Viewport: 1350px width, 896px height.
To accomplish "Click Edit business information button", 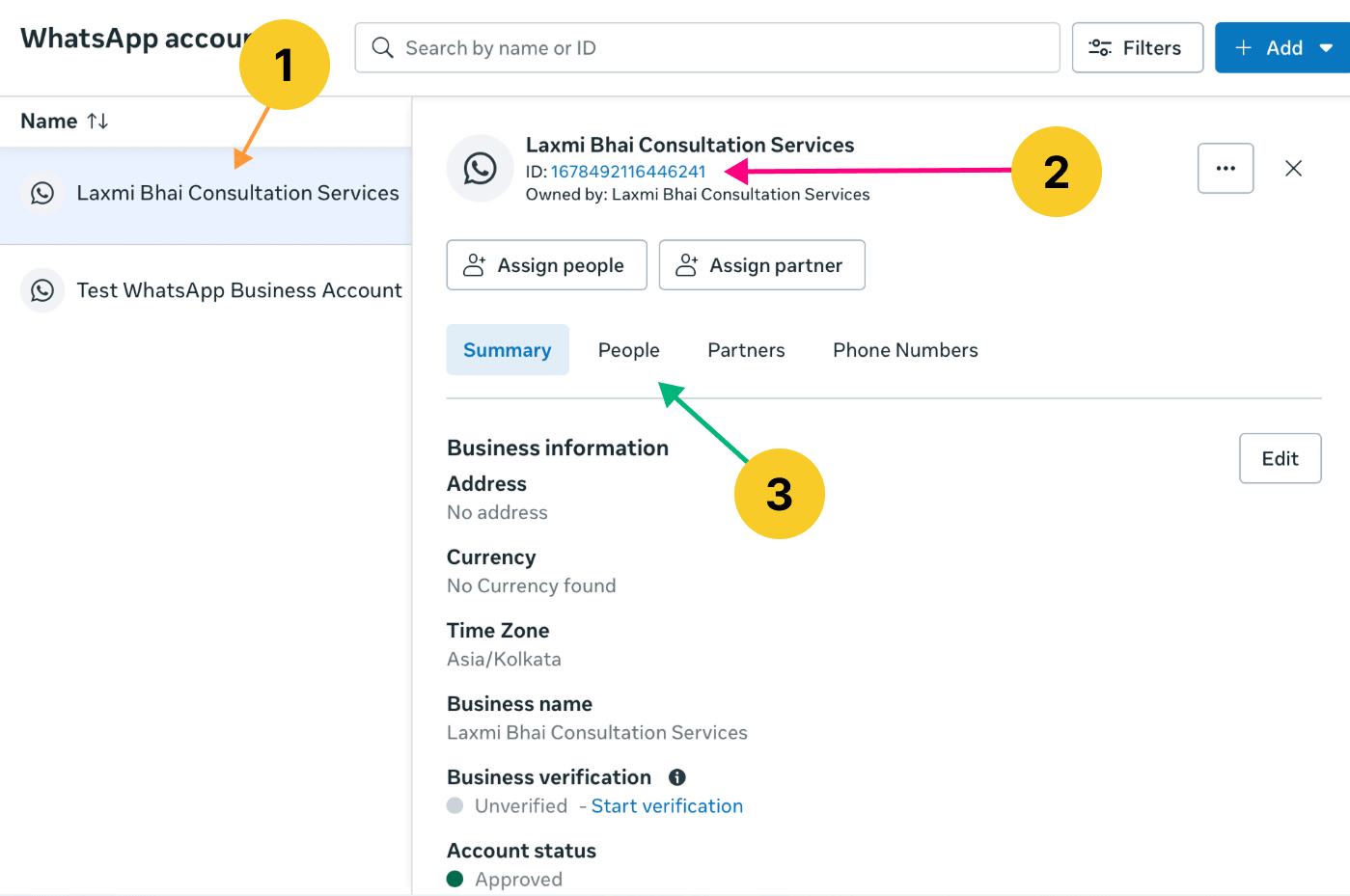I will [1280, 459].
